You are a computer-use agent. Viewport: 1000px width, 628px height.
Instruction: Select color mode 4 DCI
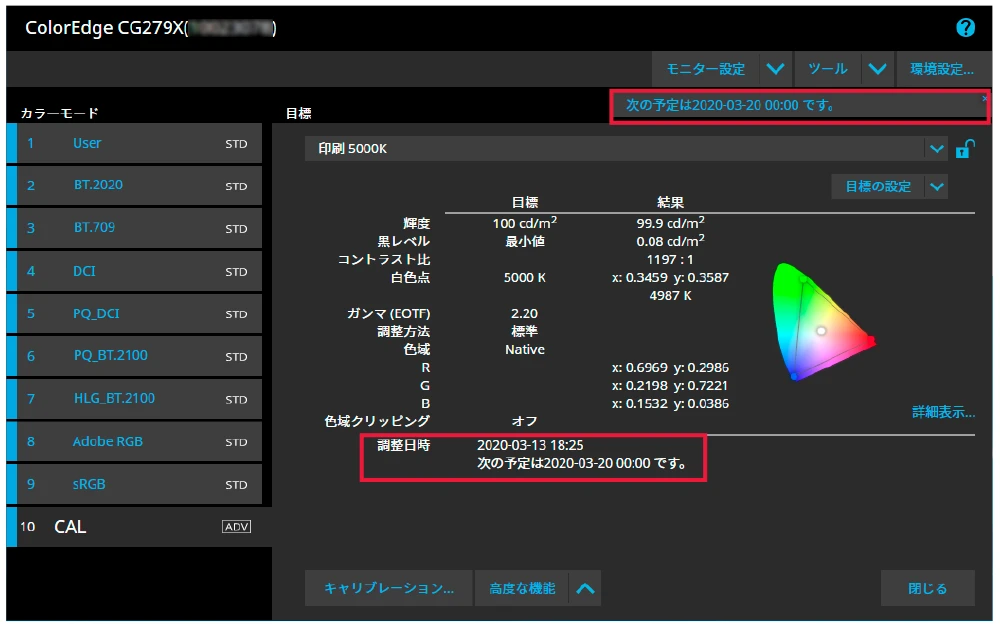coord(135,271)
